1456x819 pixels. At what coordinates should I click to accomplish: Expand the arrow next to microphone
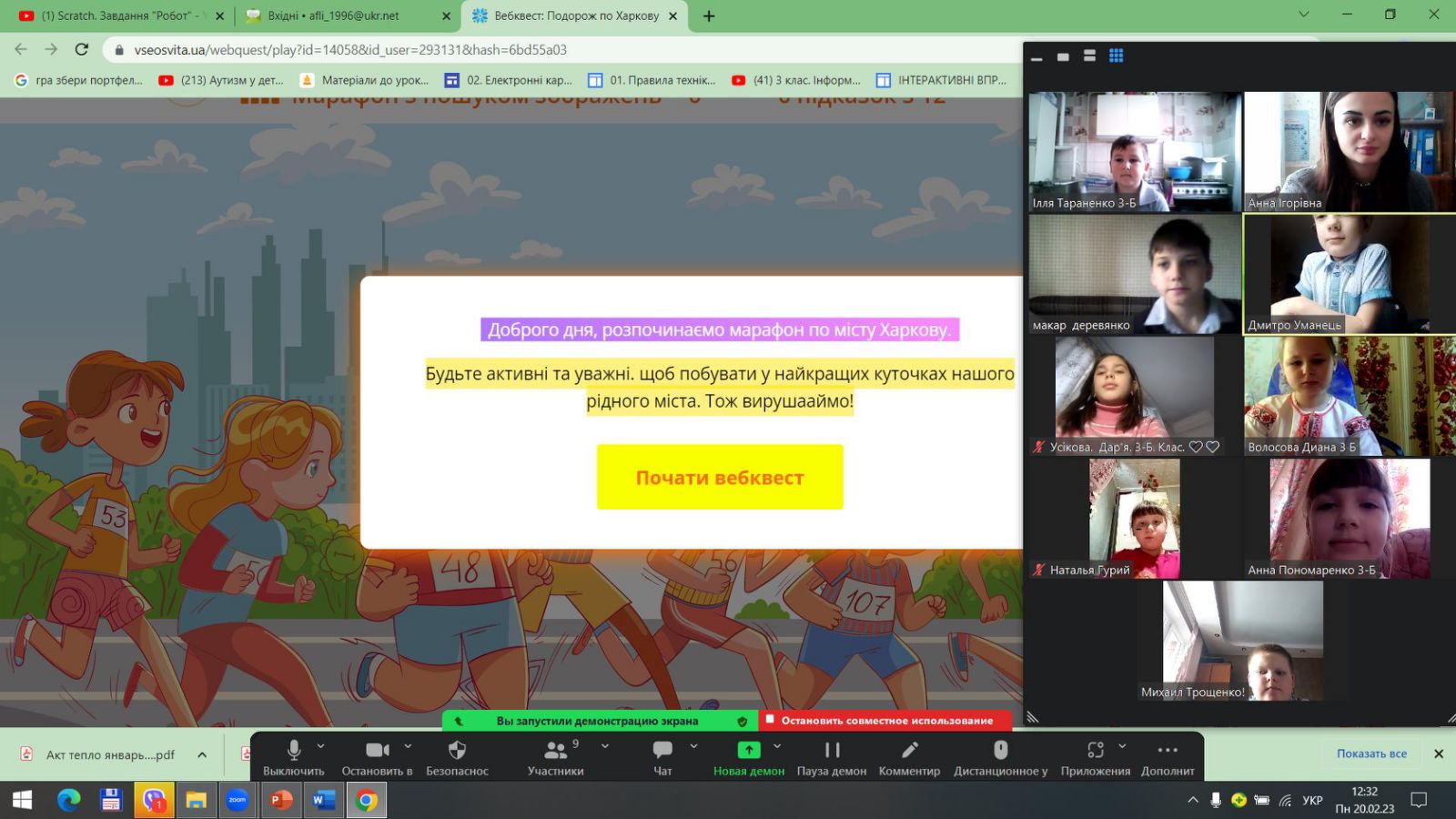(320, 746)
